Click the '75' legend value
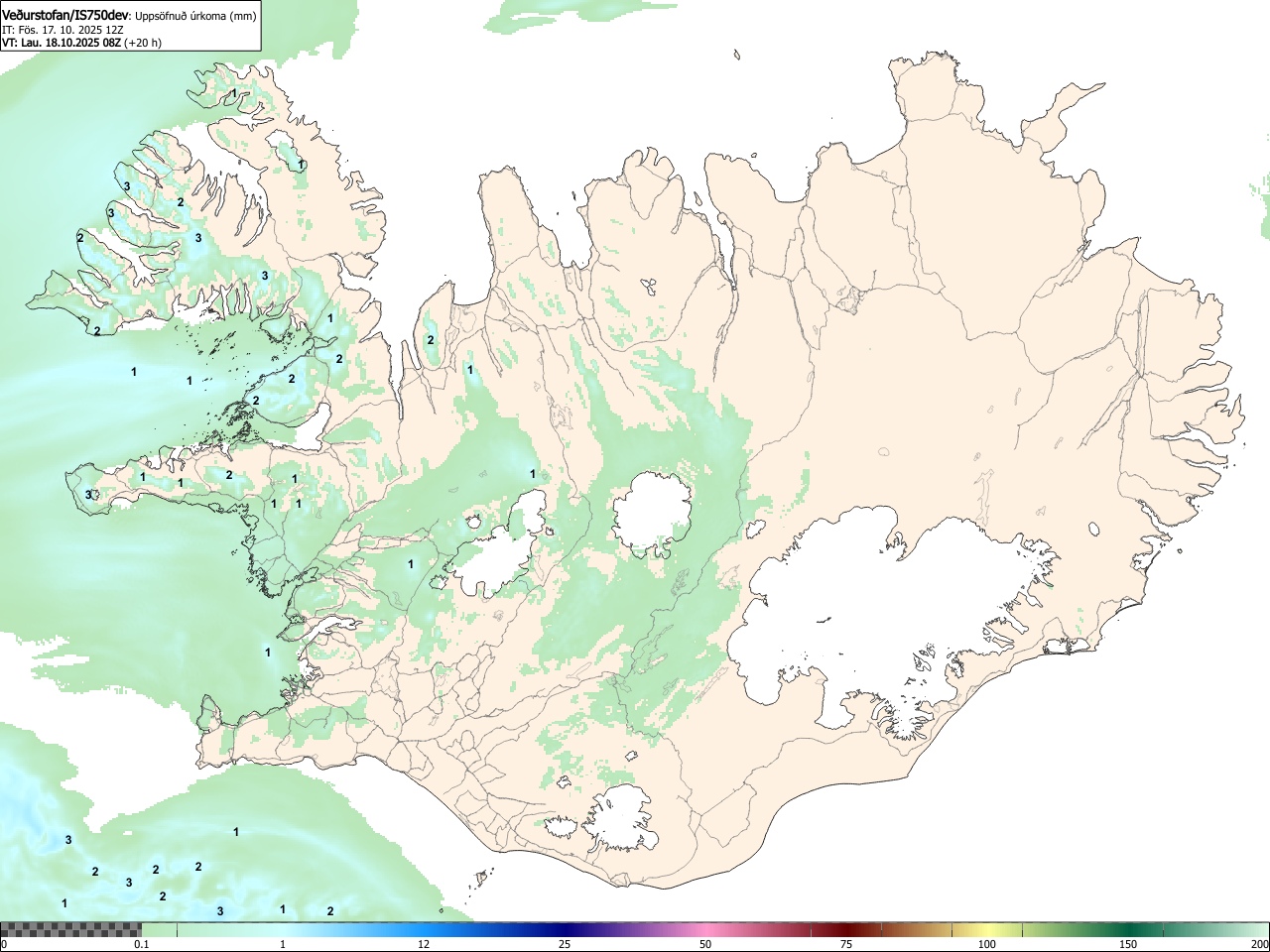The height and width of the screenshot is (952, 1270). (846, 944)
